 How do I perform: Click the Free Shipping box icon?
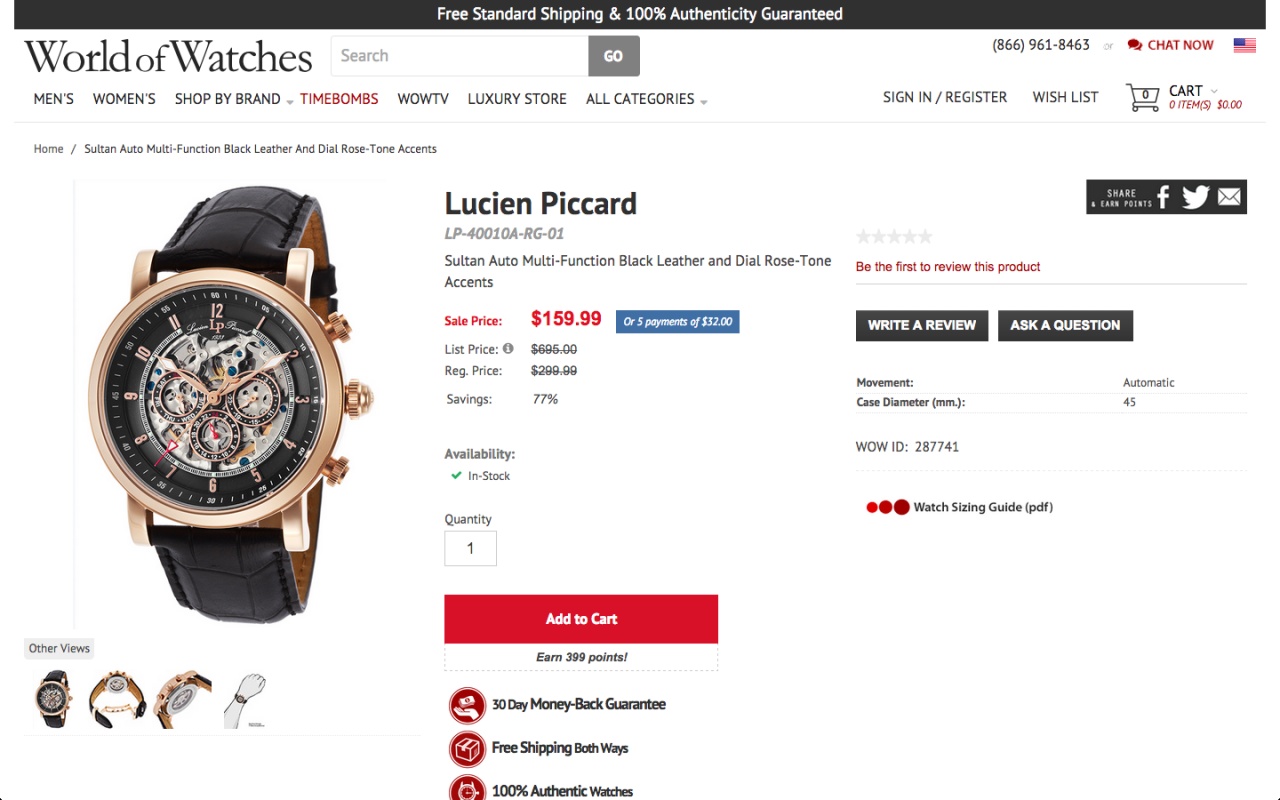pyautogui.click(x=467, y=748)
